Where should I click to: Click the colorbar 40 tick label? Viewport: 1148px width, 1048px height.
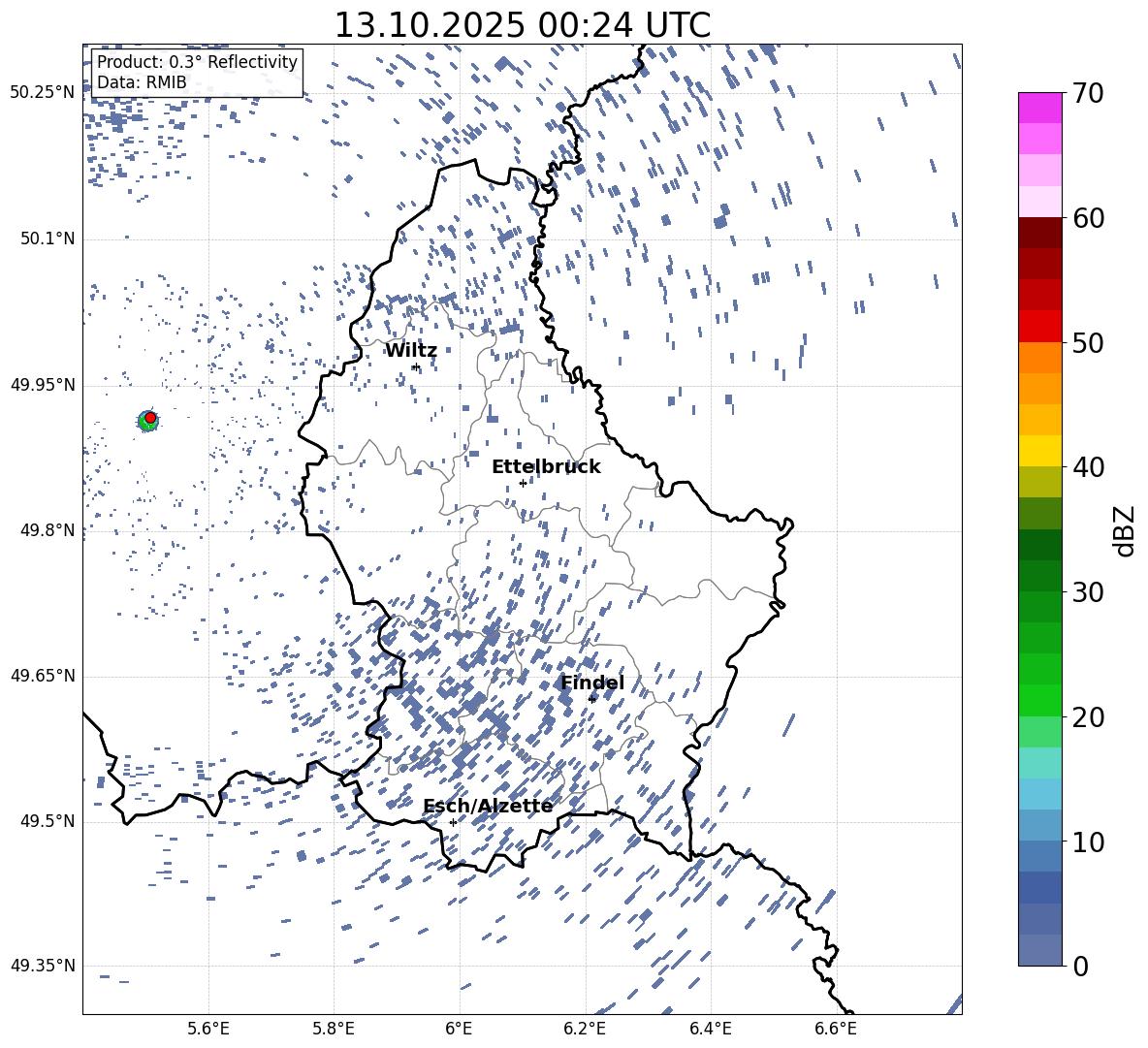[x=1088, y=467]
